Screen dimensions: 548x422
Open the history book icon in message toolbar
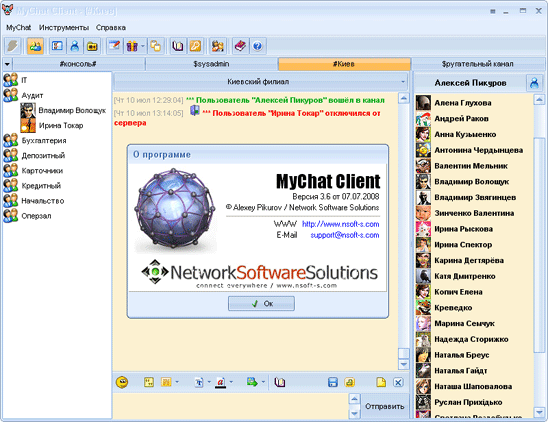pyautogui.click(x=280, y=382)
